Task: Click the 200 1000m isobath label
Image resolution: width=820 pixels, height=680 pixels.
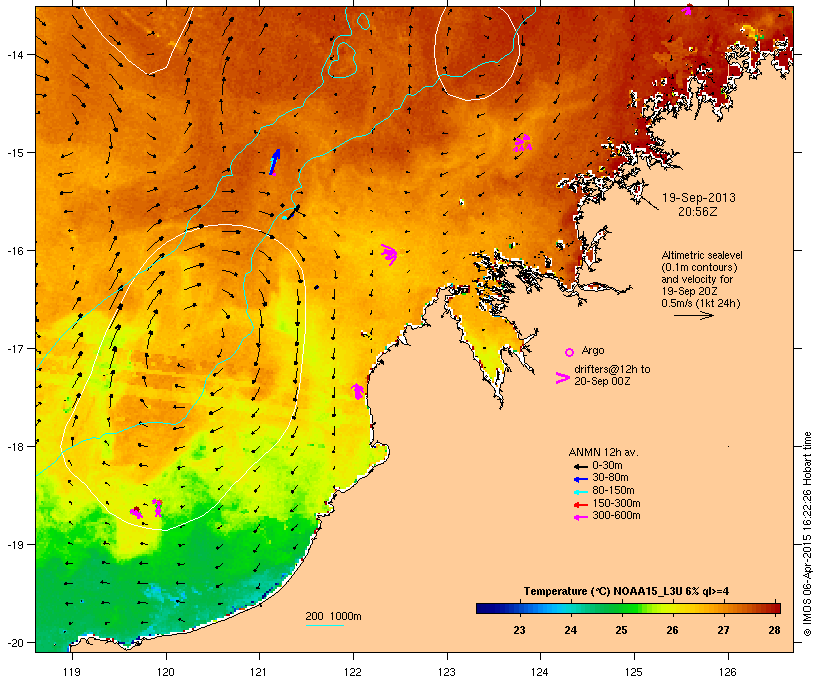Action: click(x=333, y=616)
